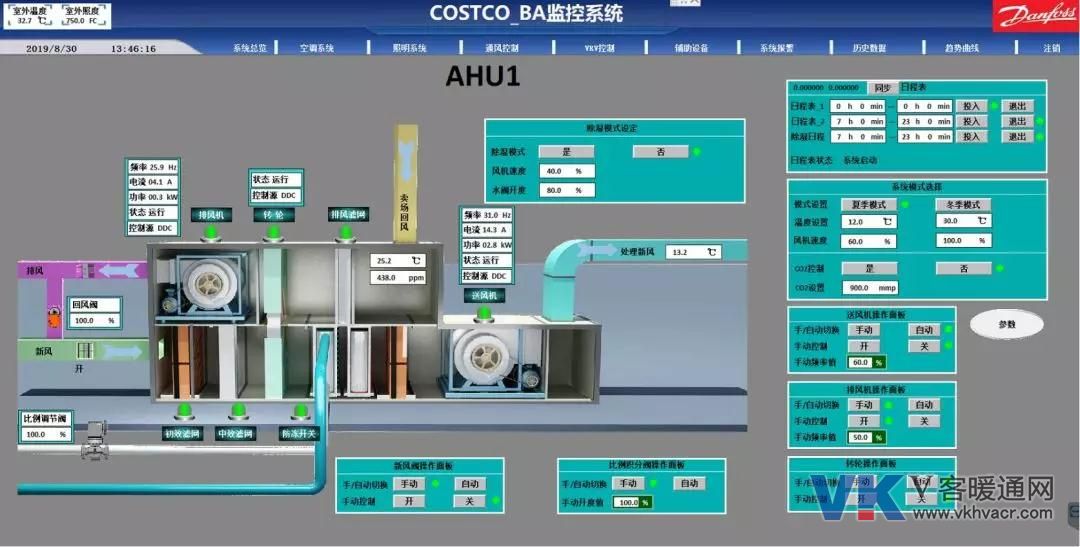Click the return air 438.0 ppm reading
The image size is (1080, 547).
point(398,278)
